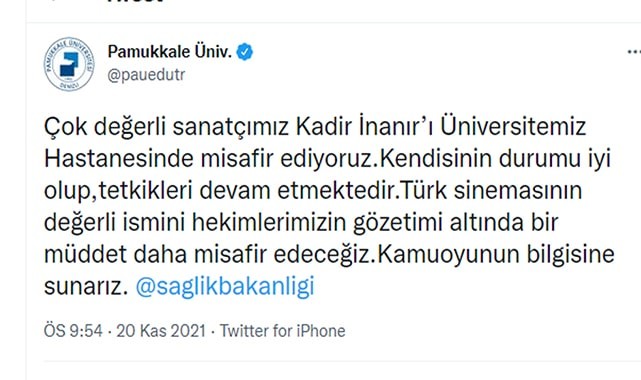Click the blue logo inside the avatar
641x380 pixels.
(69, 64)
